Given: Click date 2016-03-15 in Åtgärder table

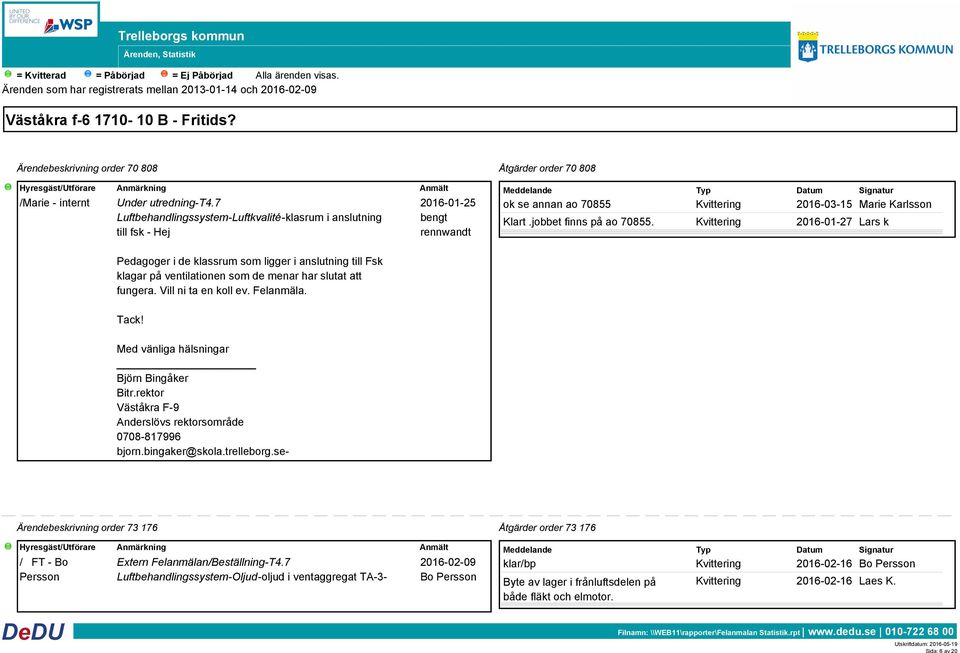Looking at the screenshot, I should tap(823, 204).
